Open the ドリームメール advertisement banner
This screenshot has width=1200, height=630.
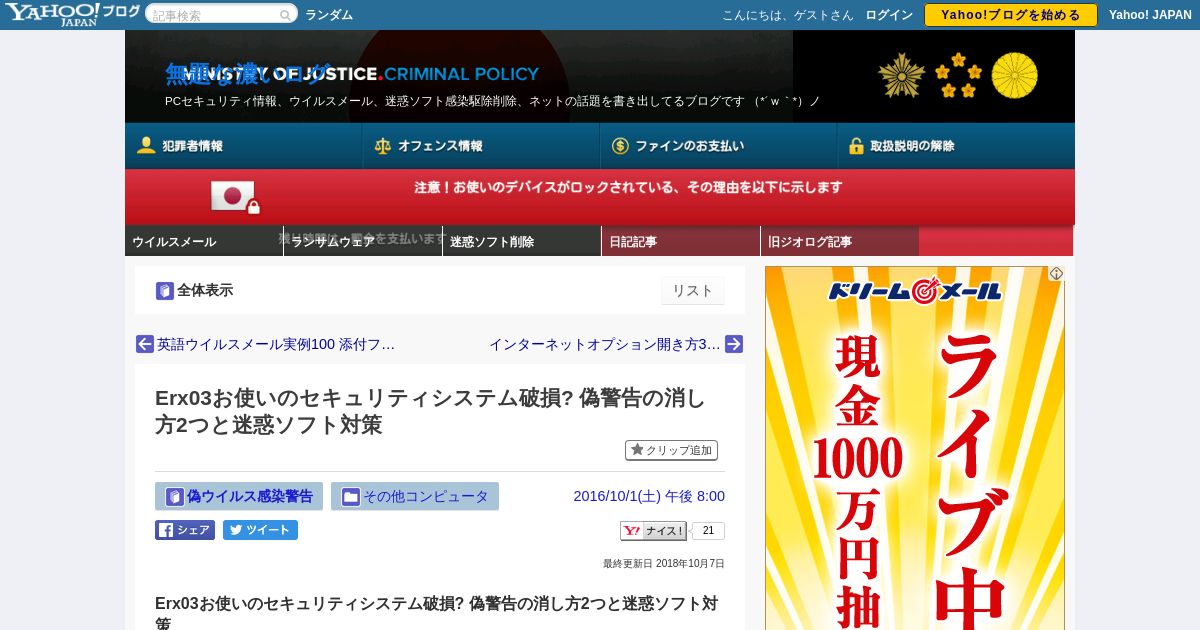[915, 448]
